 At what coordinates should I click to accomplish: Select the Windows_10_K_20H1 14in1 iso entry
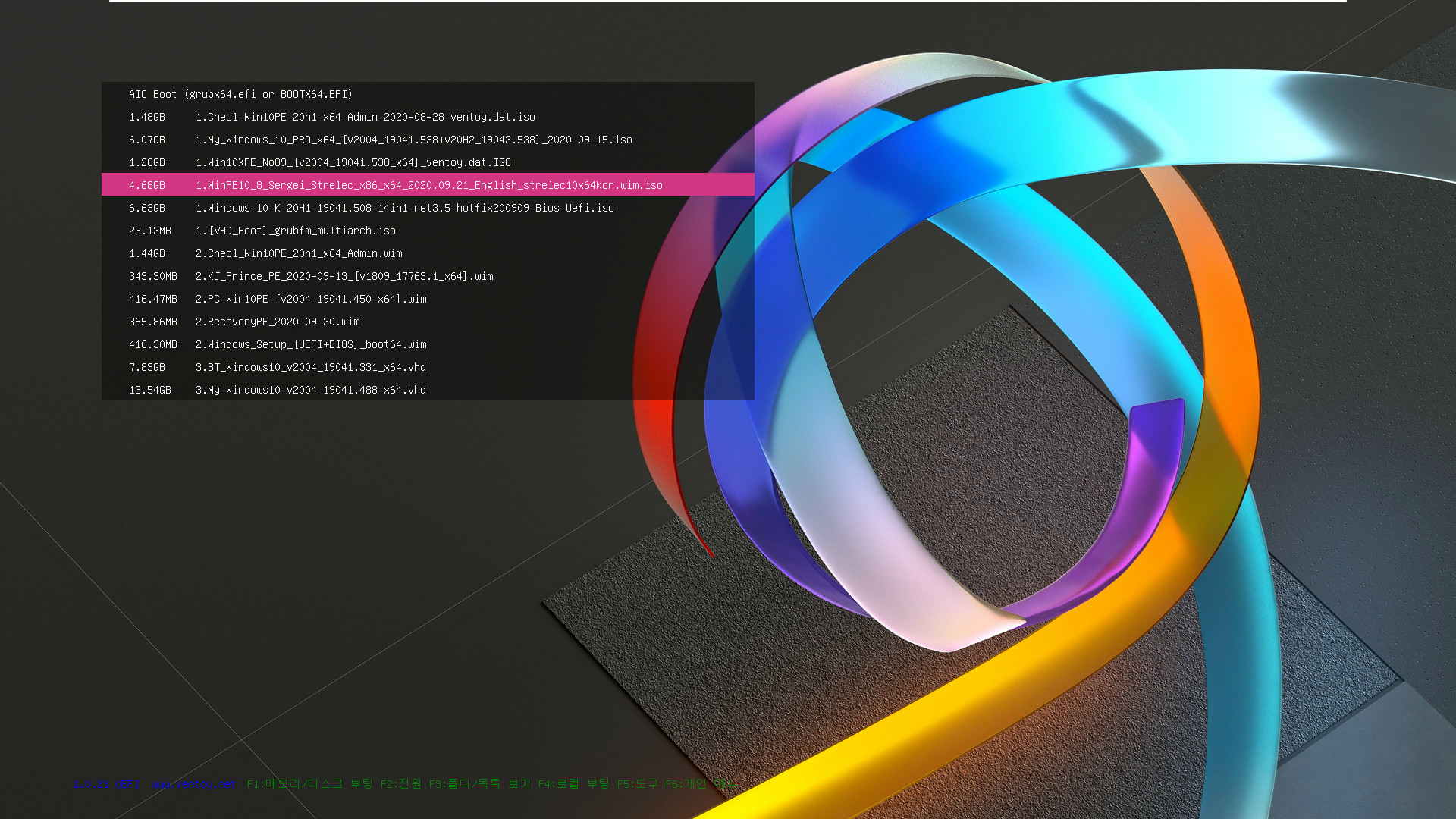(428, 208)
